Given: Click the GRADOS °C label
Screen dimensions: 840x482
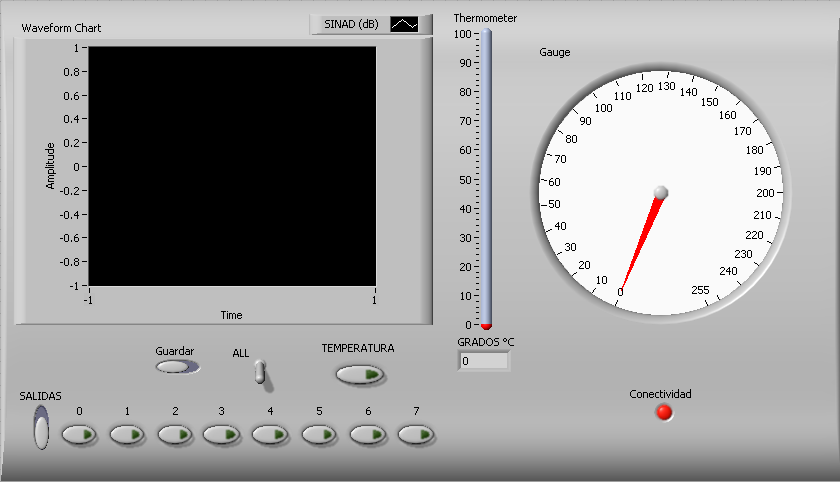Looking at the screenshot, I should click(485, 342).
